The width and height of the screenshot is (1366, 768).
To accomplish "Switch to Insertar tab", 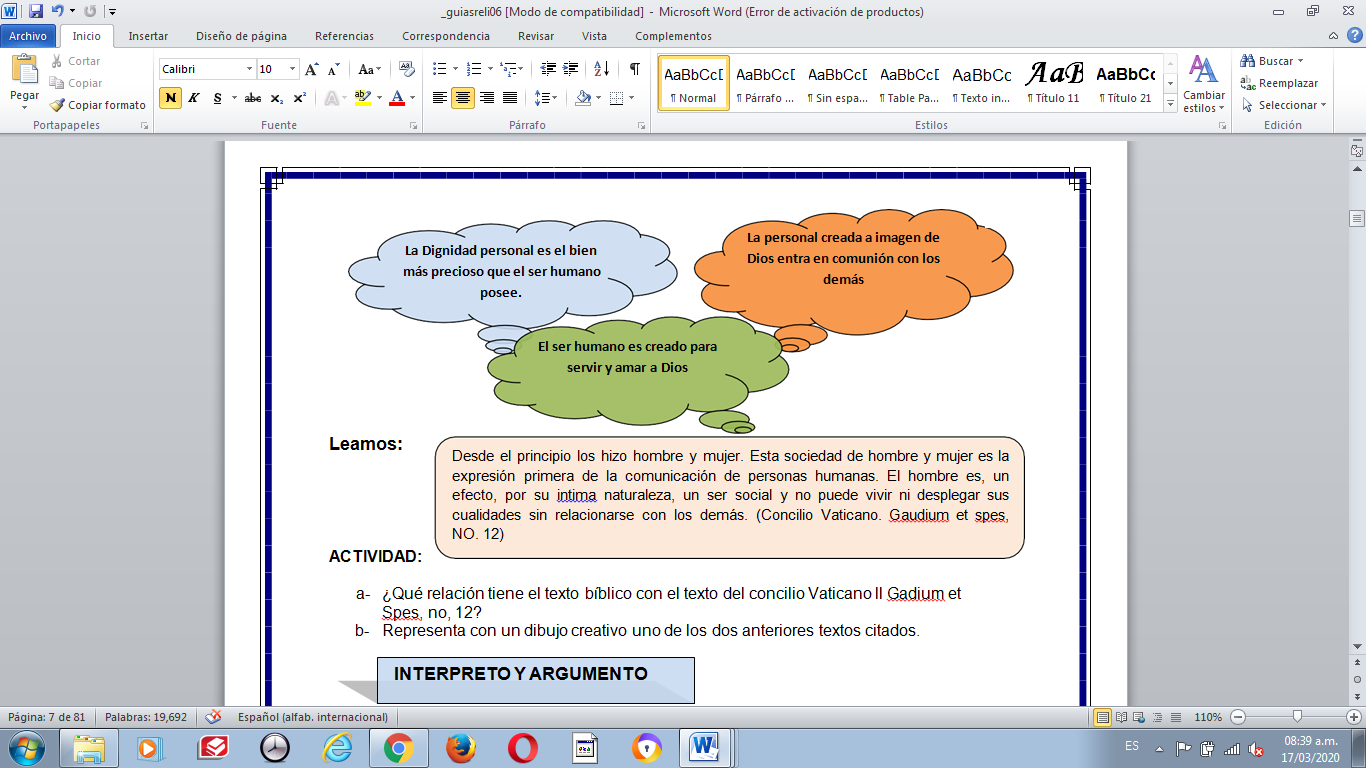I will click(x=148, y=36).
